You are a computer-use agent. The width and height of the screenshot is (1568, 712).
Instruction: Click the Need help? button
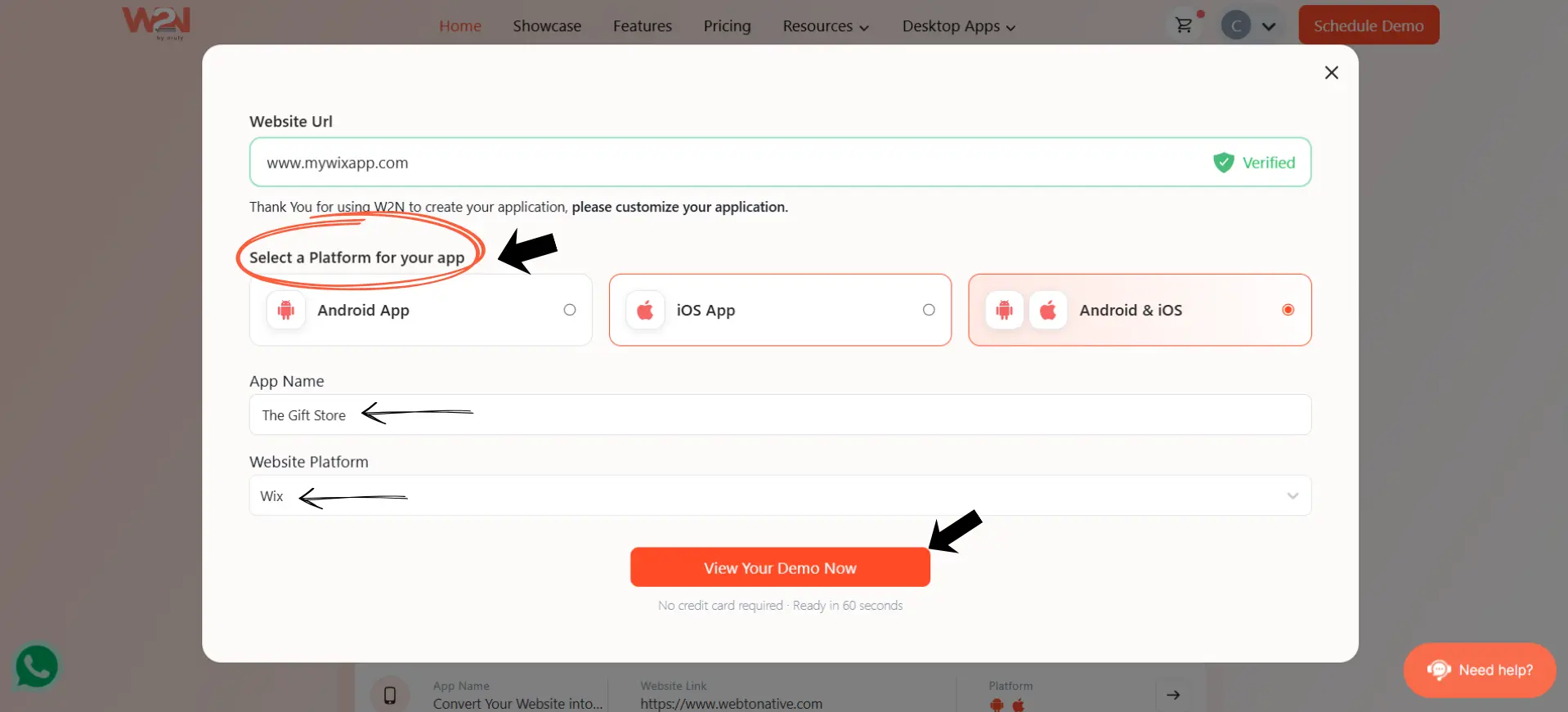click(x=1480, y=670)
